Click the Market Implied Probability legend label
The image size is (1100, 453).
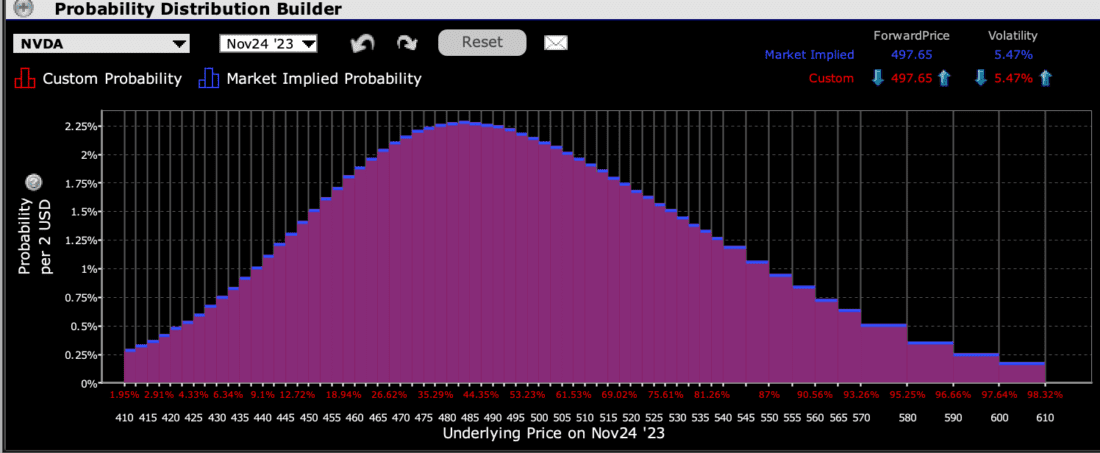coord(323,79)
